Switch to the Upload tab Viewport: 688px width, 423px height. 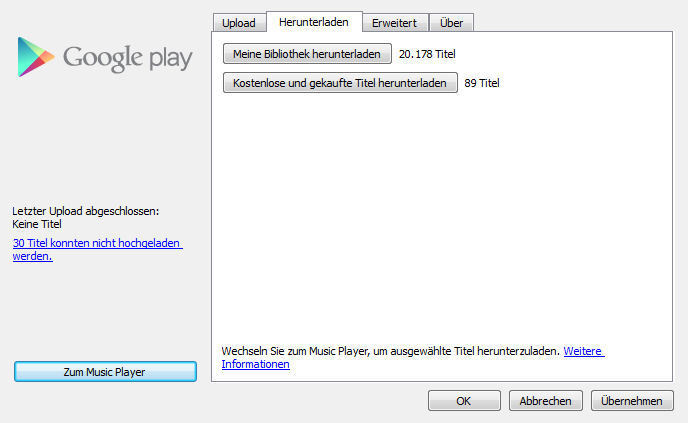(239, 23)
